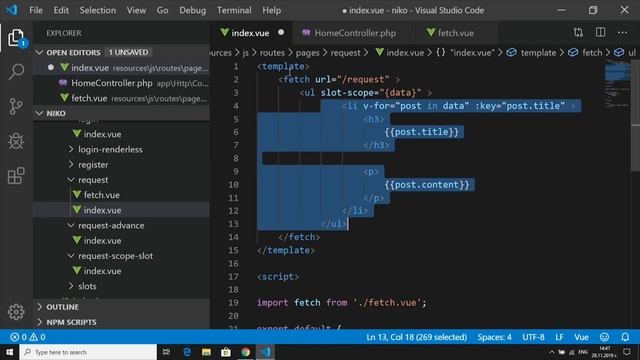Split the editor to the right

[600, 33]
